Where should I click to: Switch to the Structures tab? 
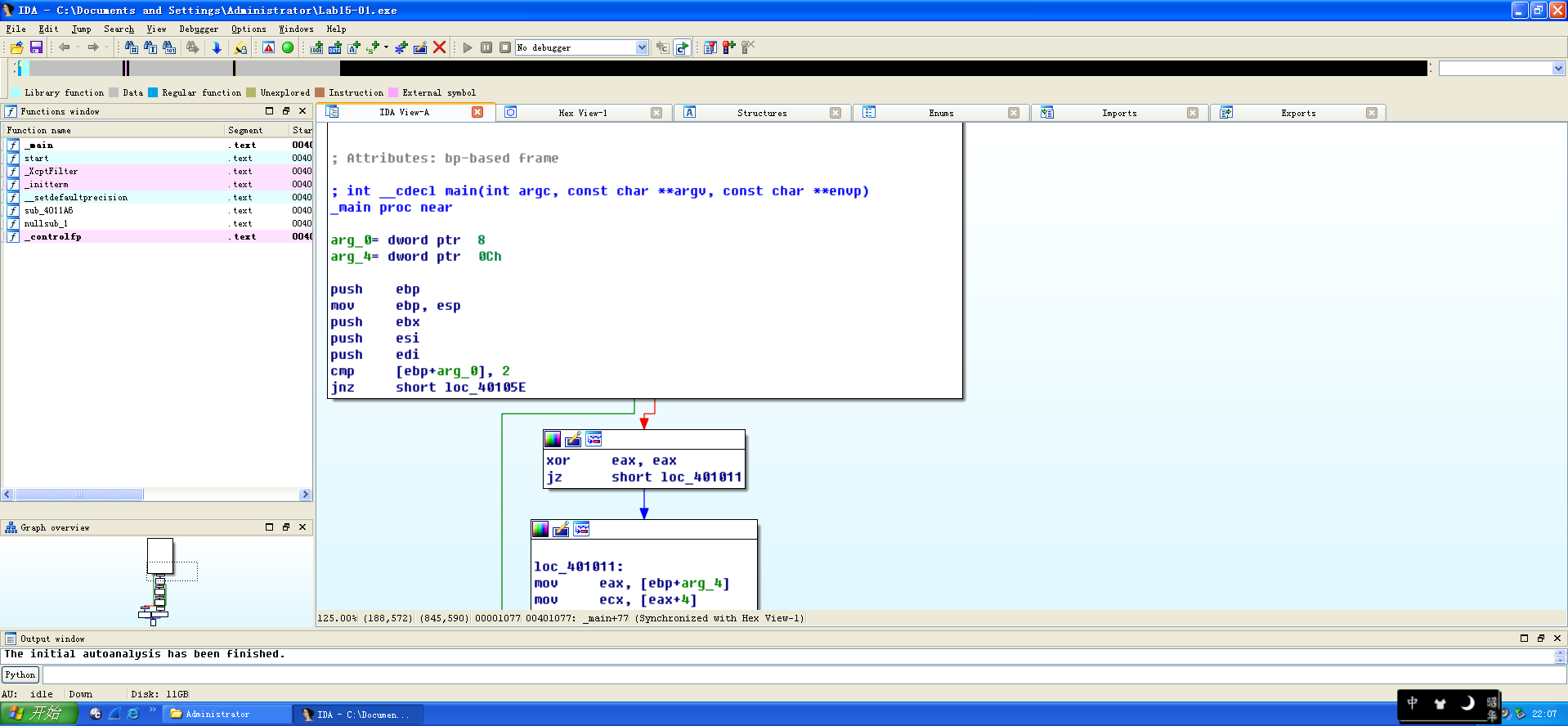pos(762,113)
